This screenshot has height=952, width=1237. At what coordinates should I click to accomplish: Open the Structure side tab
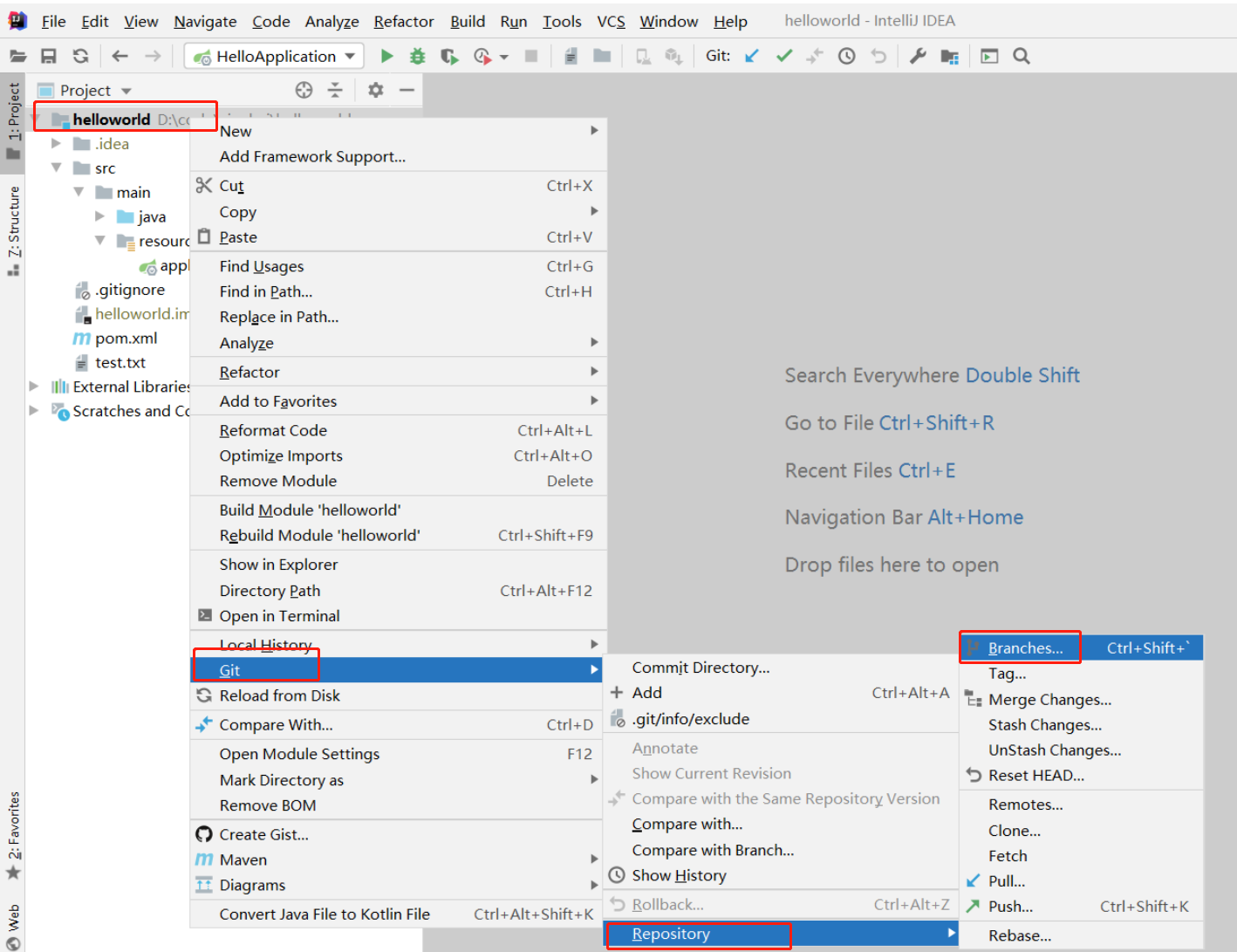click(x=13, y=230)
